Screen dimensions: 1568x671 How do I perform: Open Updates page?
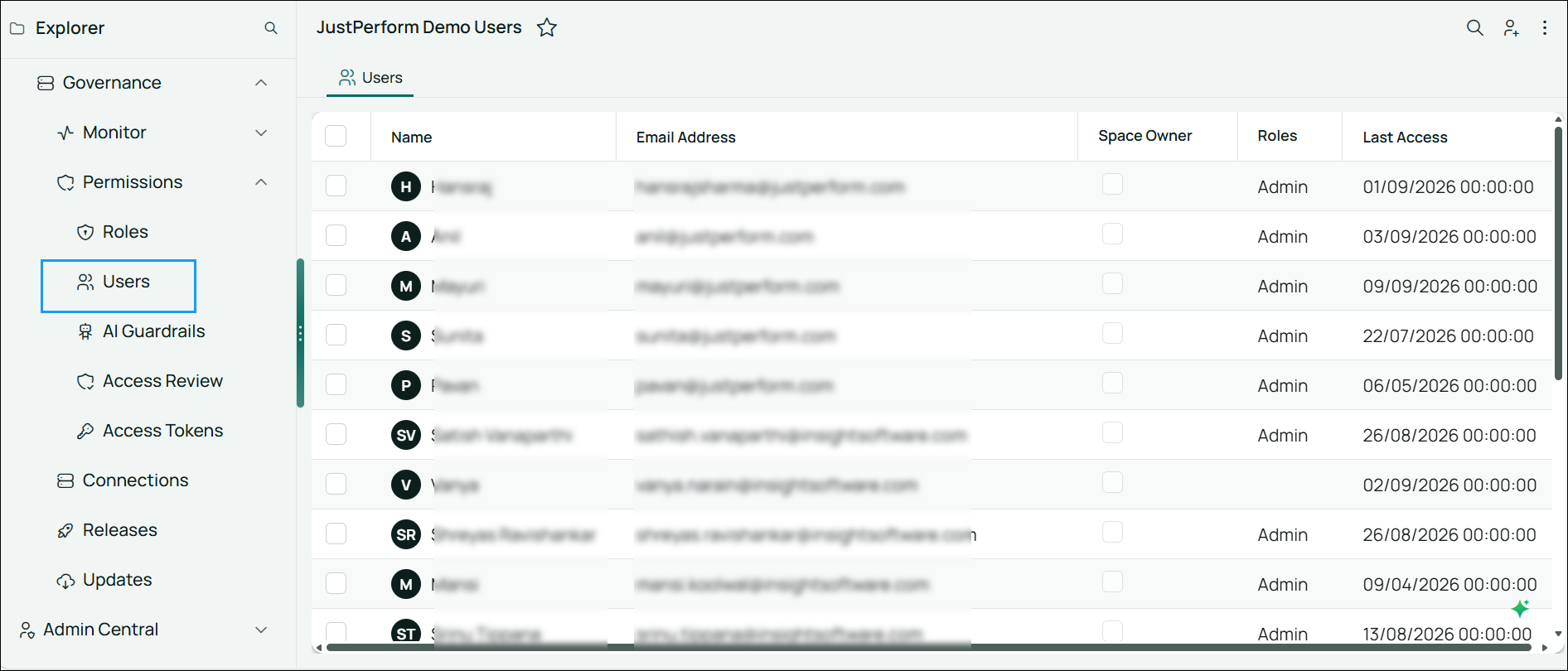click(x=117, y=580)
